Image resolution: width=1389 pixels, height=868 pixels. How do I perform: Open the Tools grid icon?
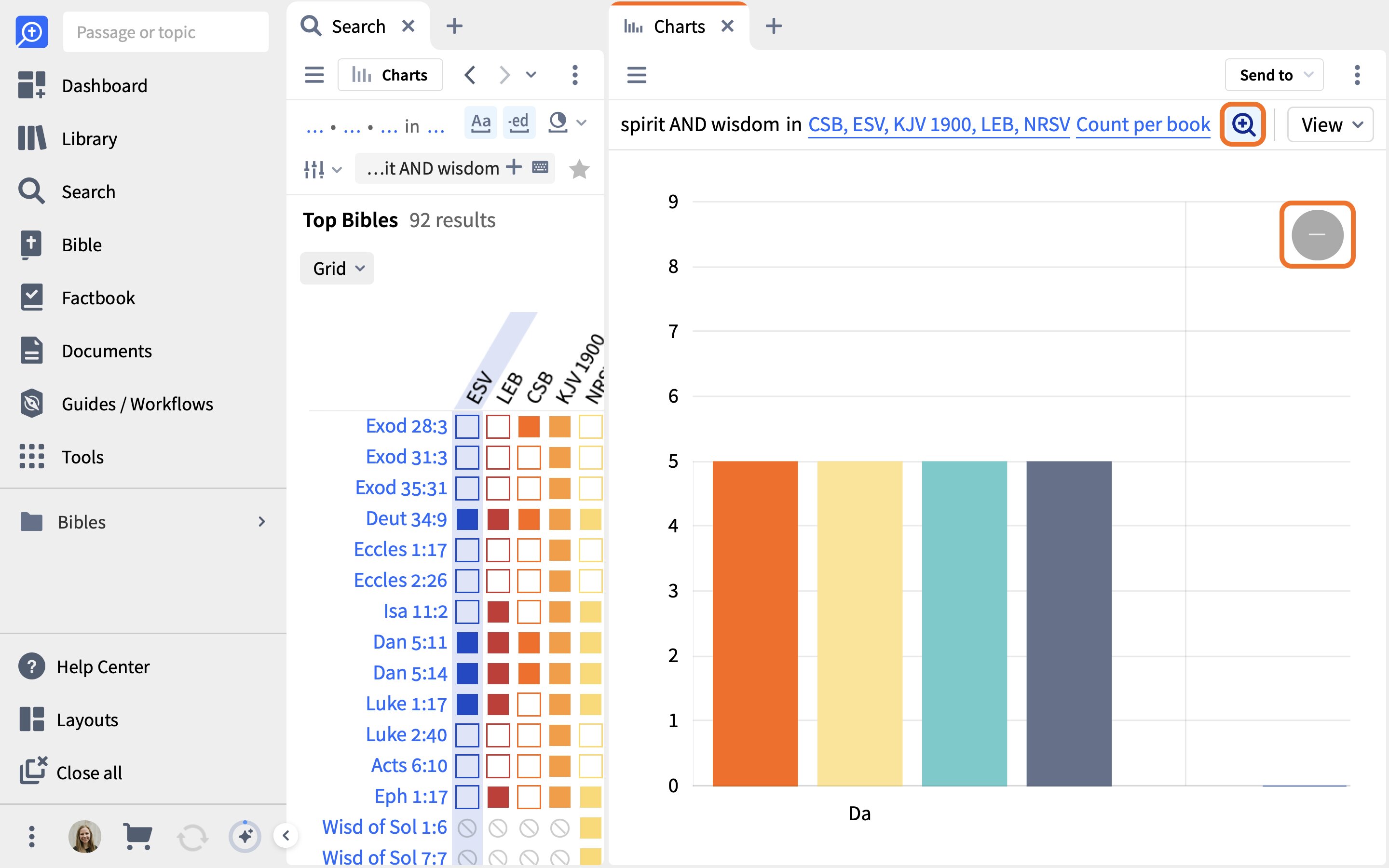(31, 456)
